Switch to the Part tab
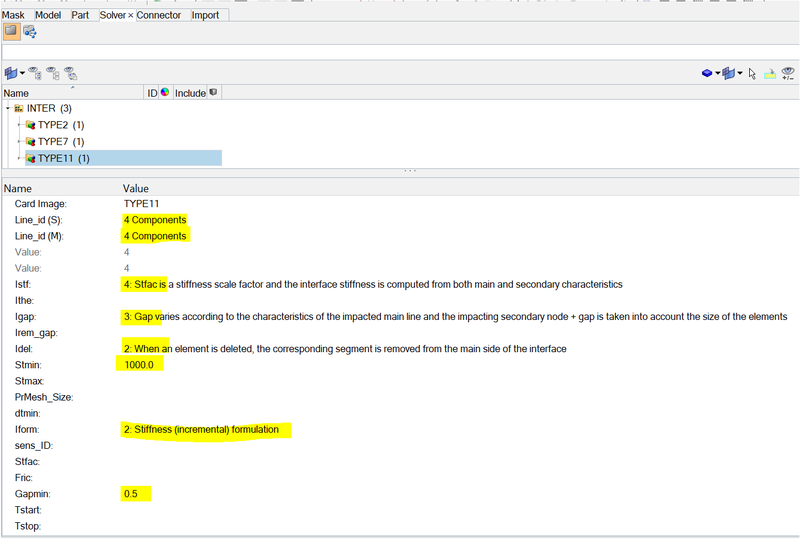 point(80,15)
